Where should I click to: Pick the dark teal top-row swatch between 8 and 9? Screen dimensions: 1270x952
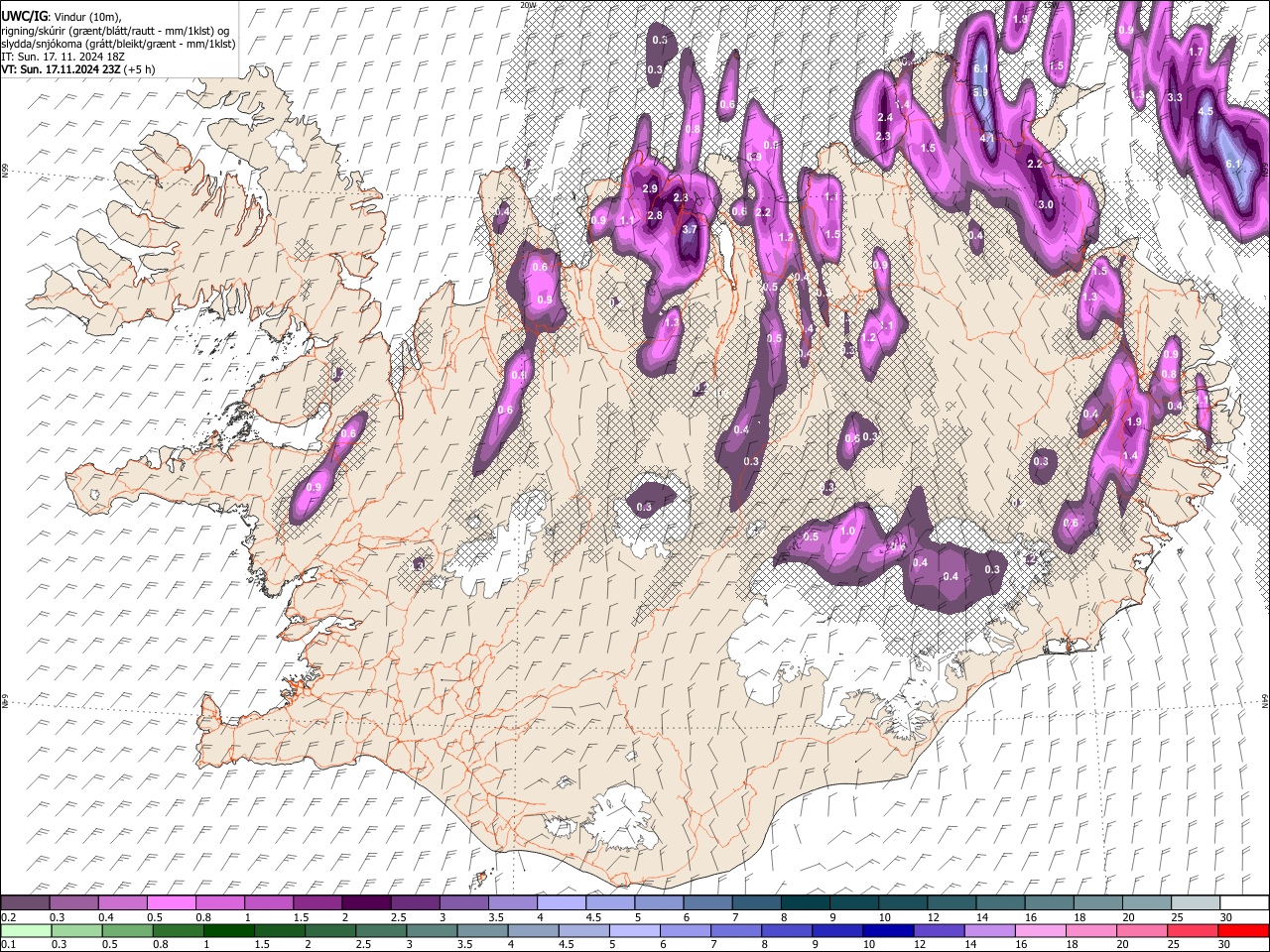point(805,902)
